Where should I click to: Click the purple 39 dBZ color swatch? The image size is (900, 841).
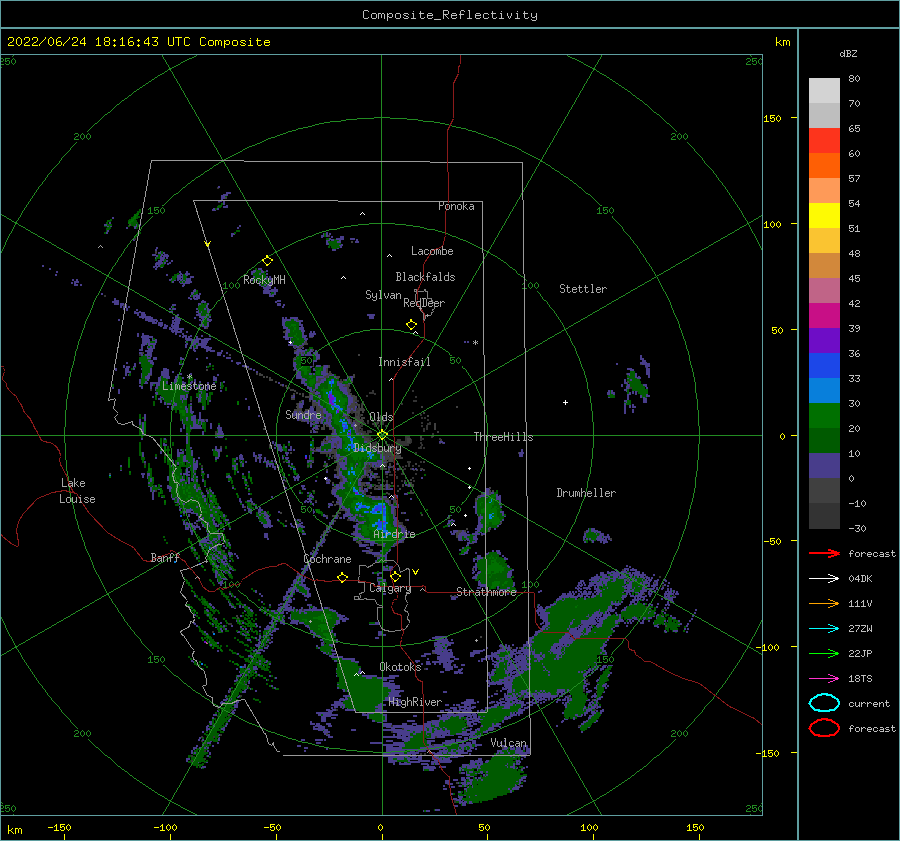click(824, 341)
